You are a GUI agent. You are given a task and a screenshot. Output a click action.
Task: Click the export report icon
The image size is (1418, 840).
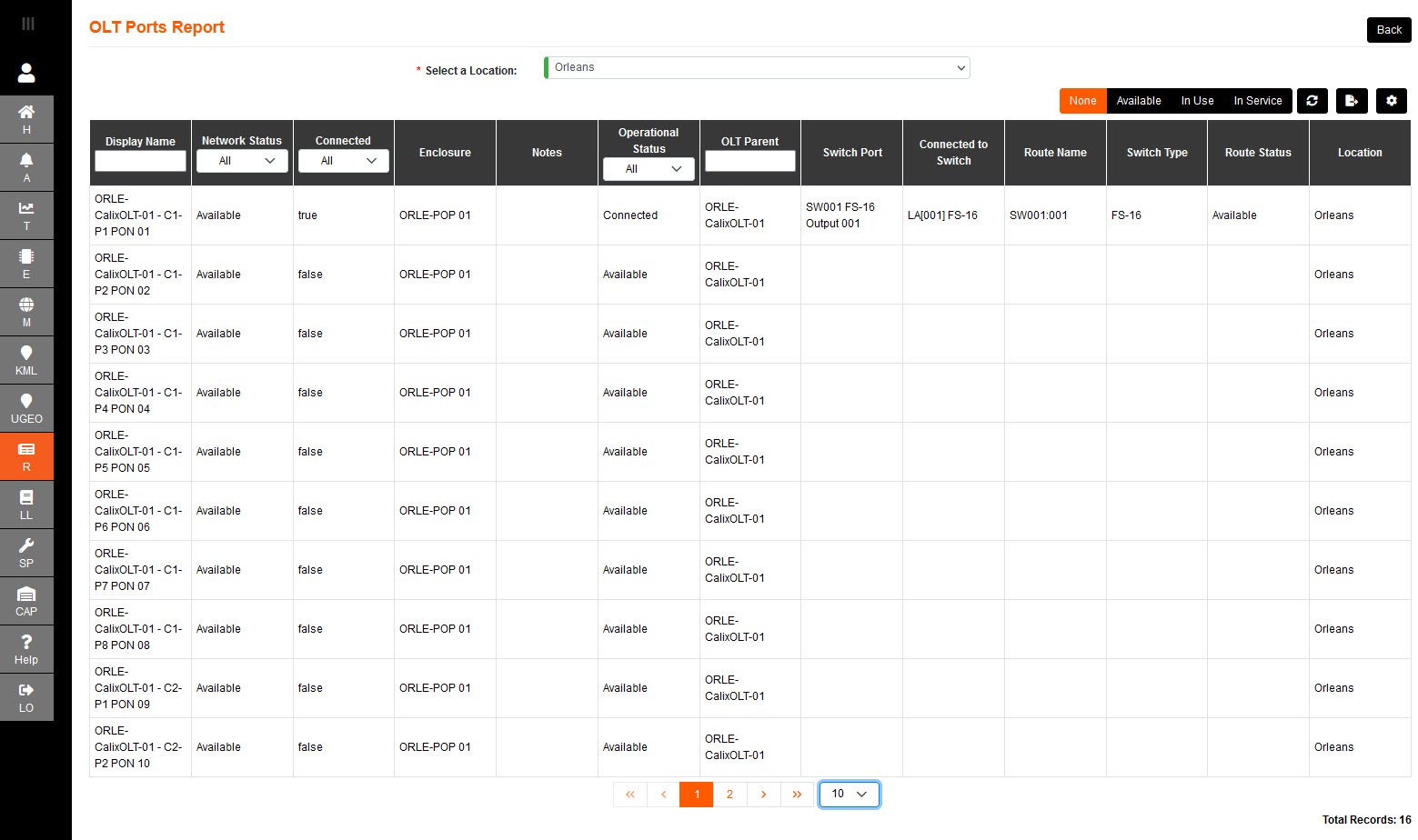click(1352, 101)
